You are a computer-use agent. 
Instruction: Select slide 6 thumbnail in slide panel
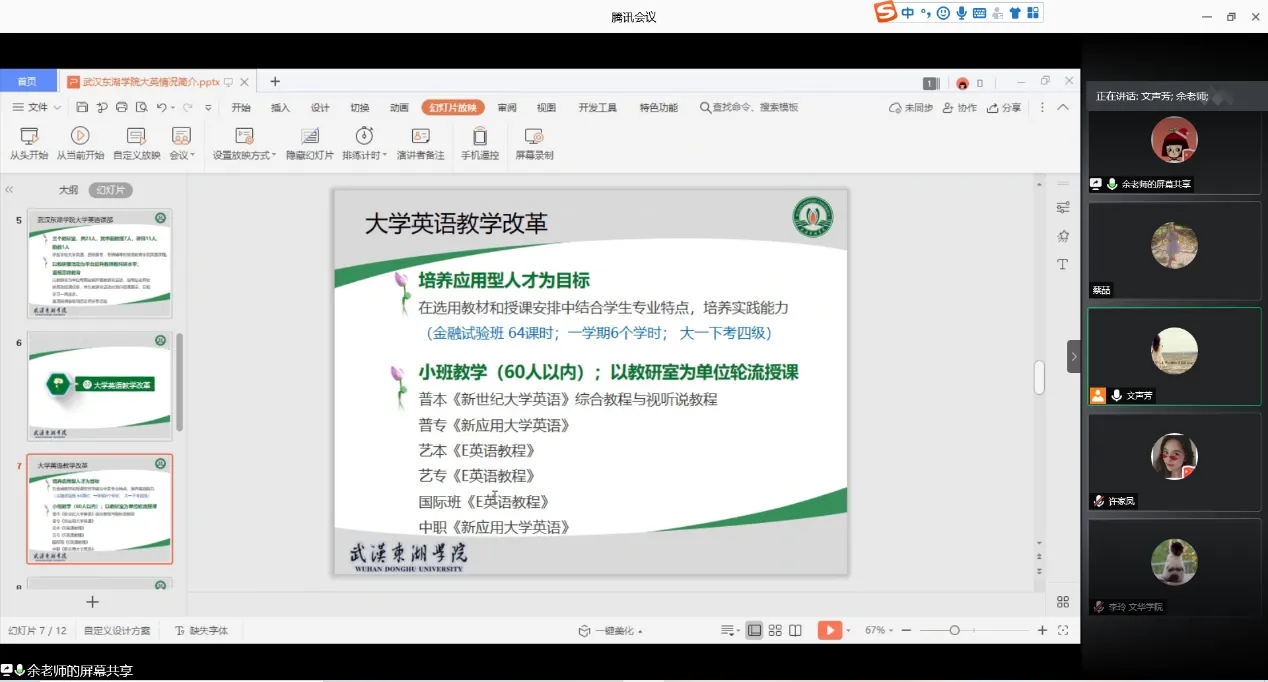point(99,386)
